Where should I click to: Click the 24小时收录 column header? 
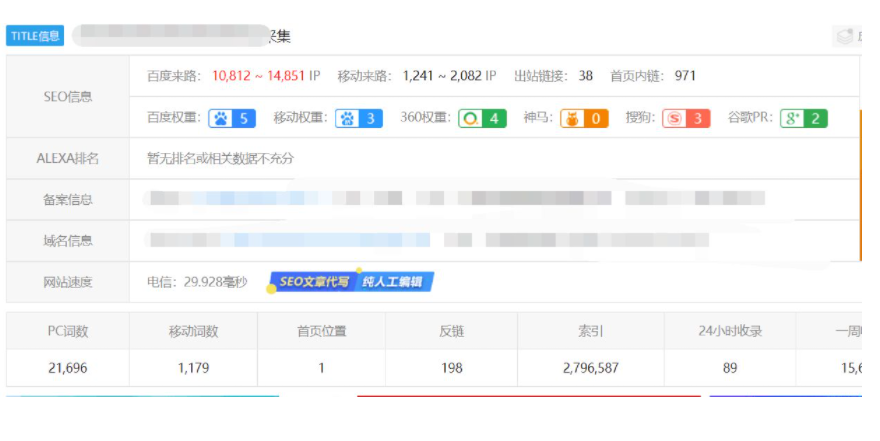[730, 332]
